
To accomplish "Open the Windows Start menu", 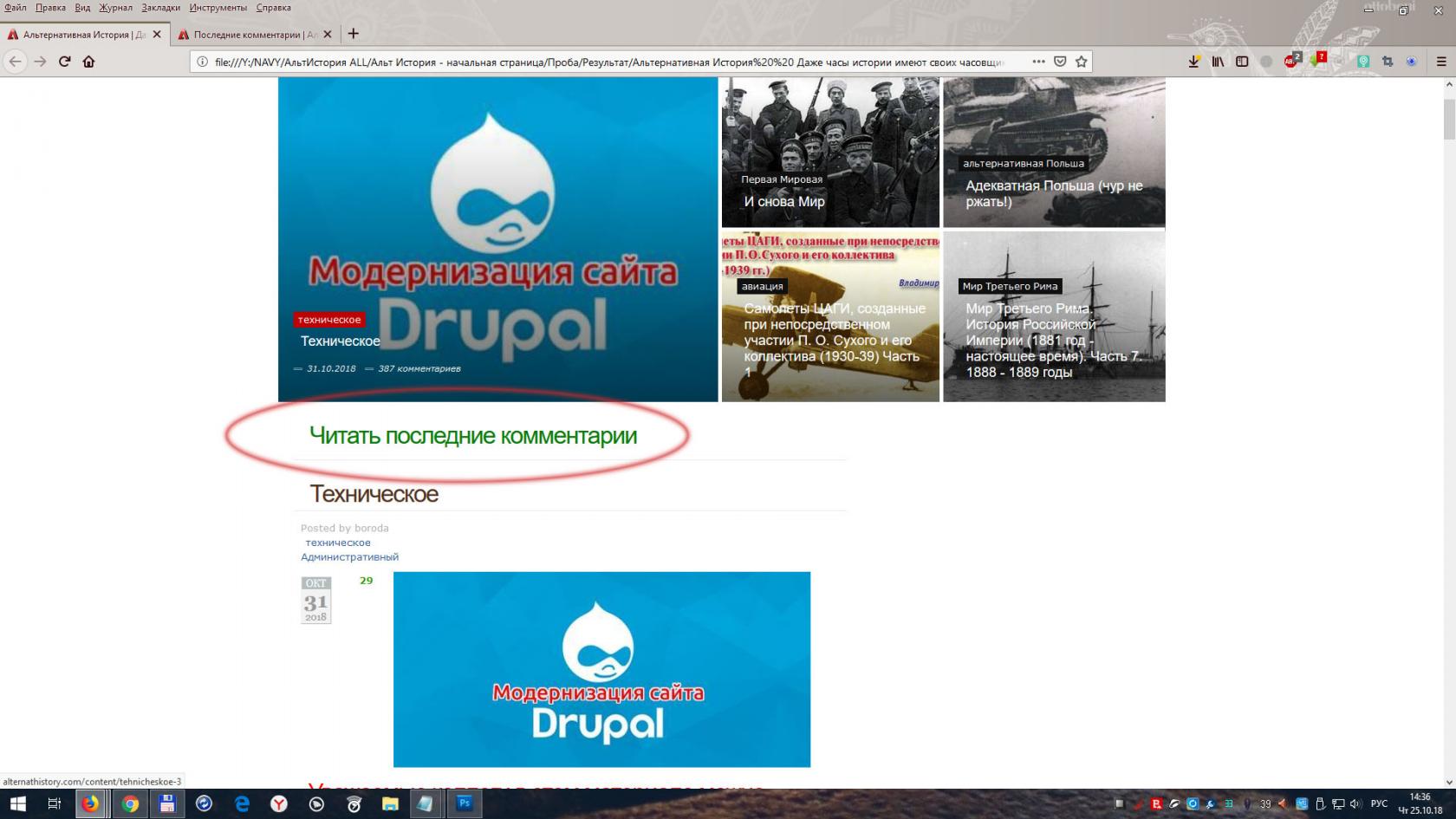I will point(17,803).
